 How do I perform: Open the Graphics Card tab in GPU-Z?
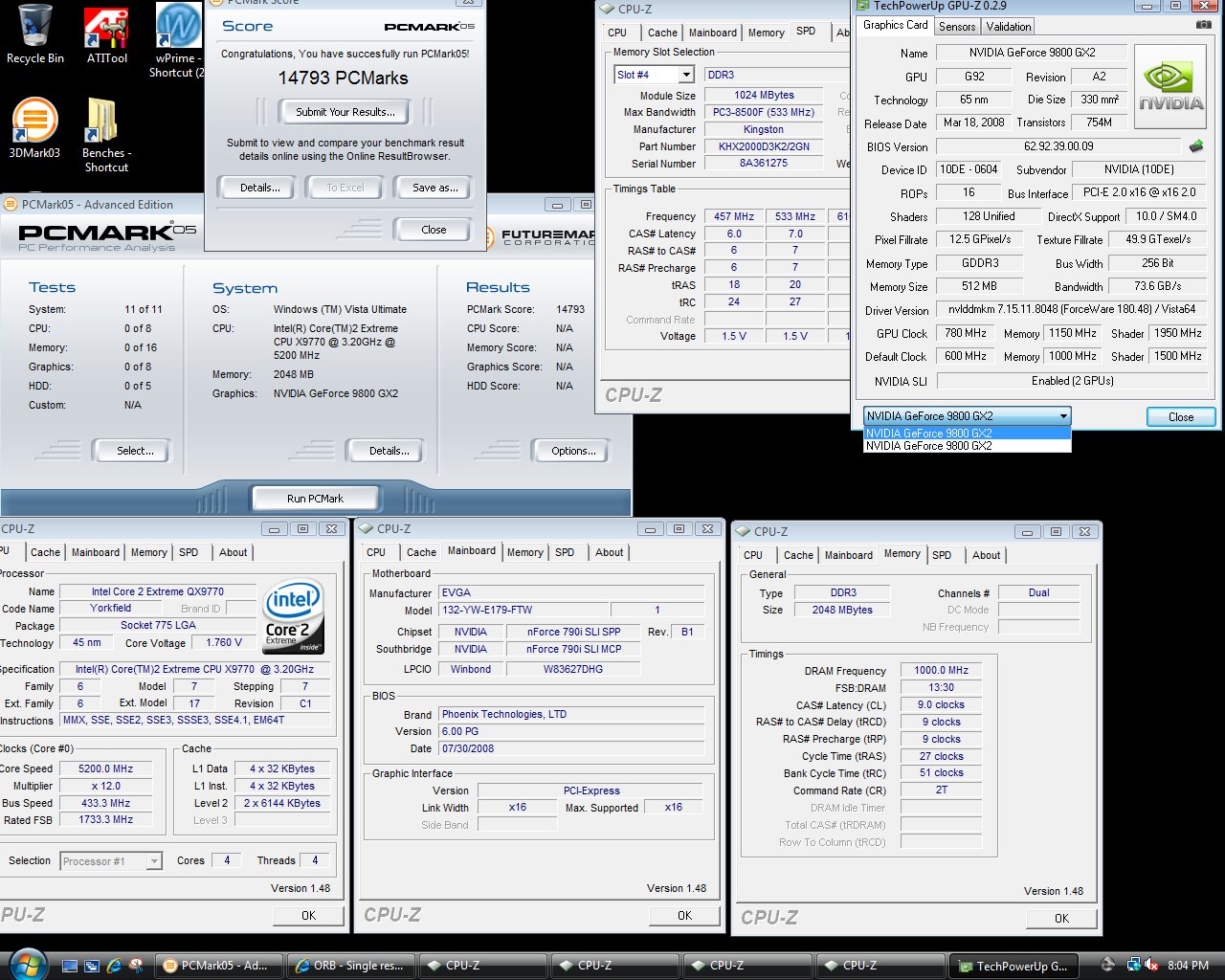point(895,25)
